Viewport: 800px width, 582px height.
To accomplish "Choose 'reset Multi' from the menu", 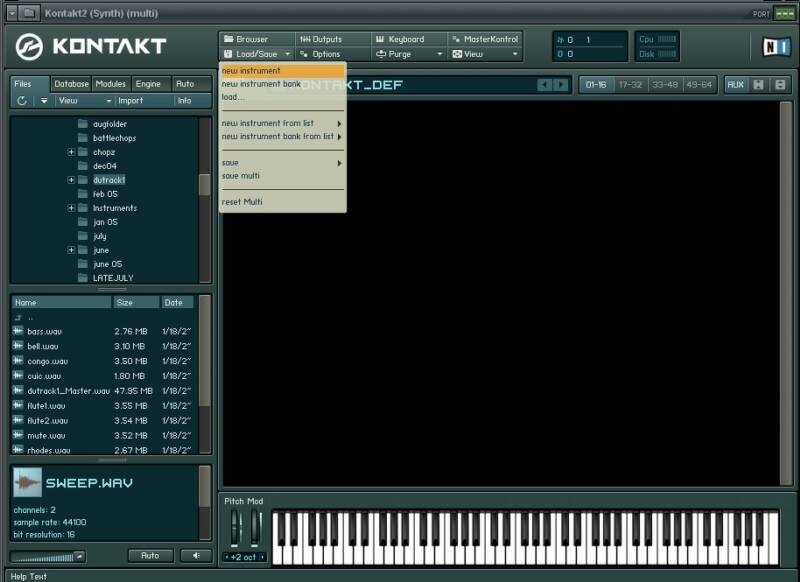I will tap(283, 202).
